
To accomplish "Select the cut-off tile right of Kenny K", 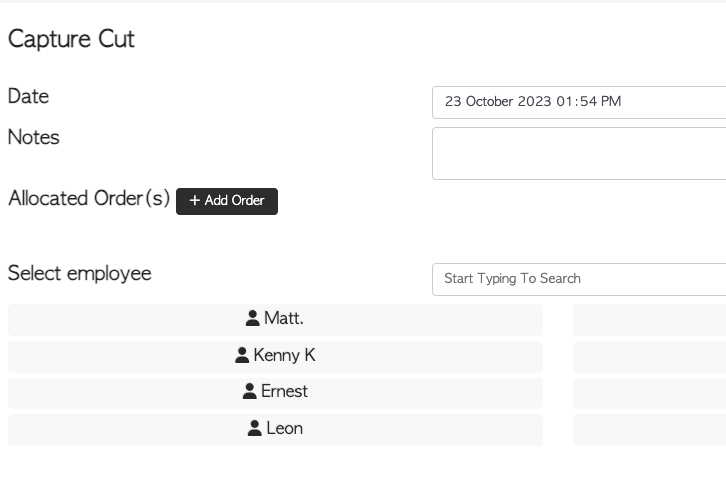I will point(649,357).
